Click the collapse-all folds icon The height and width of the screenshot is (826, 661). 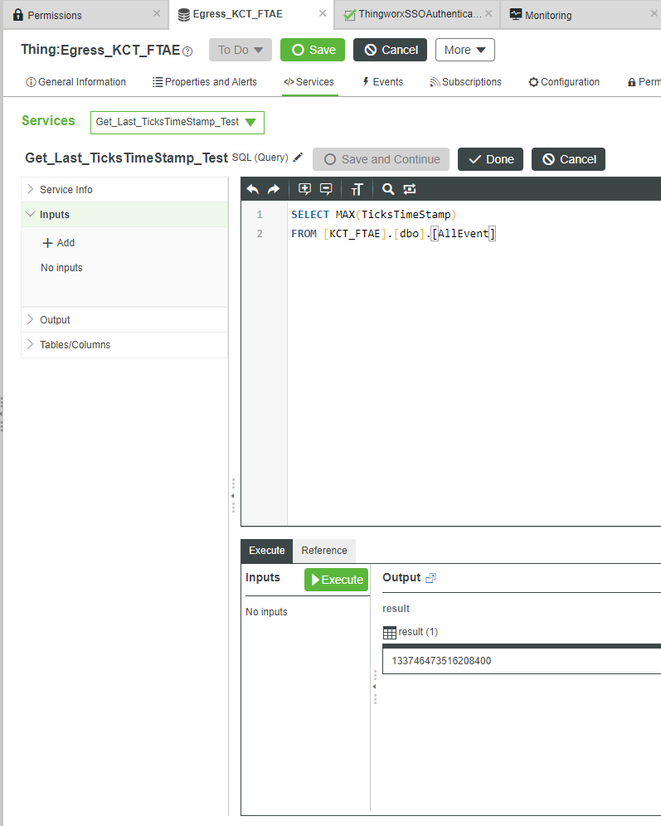[326, 189]
